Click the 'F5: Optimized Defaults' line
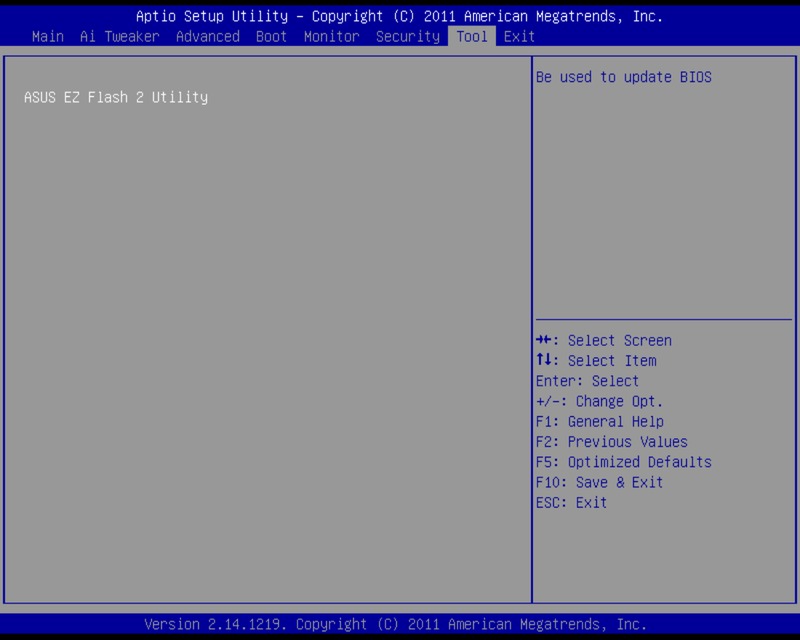Image resolution: width=800 pixels, height=640 pixels. (x=623, y=462)
